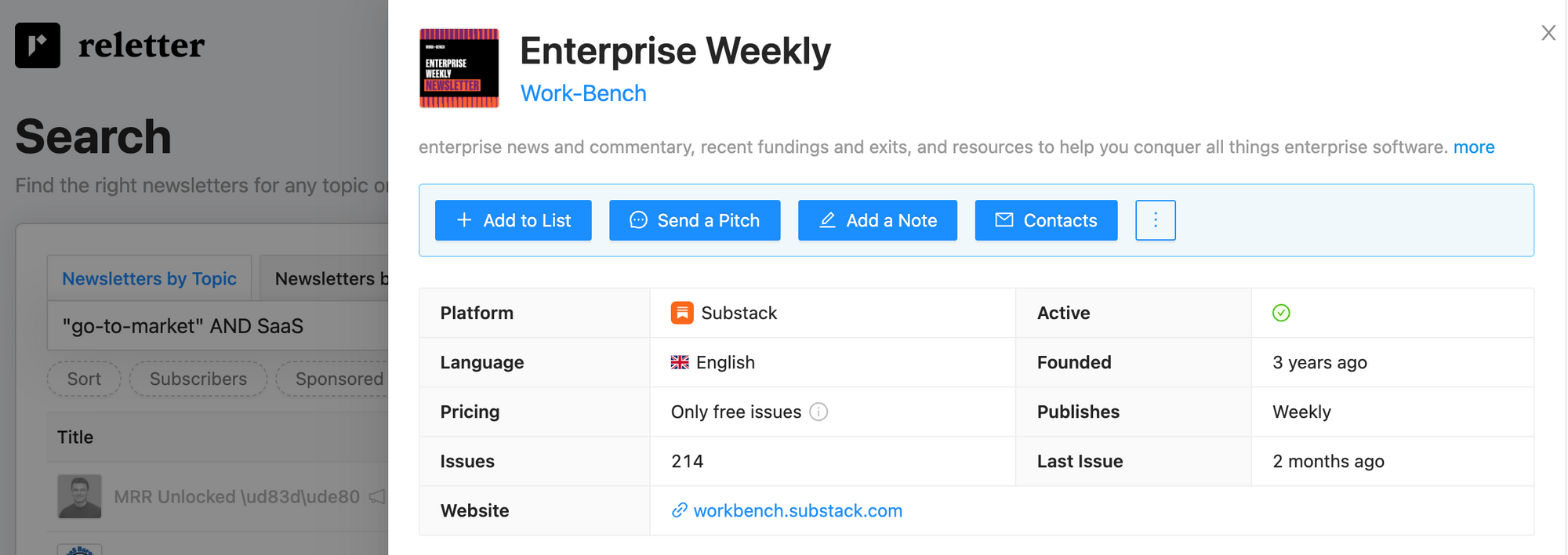
Task: Click the Add a Note button
Action: tap(877, 220)
